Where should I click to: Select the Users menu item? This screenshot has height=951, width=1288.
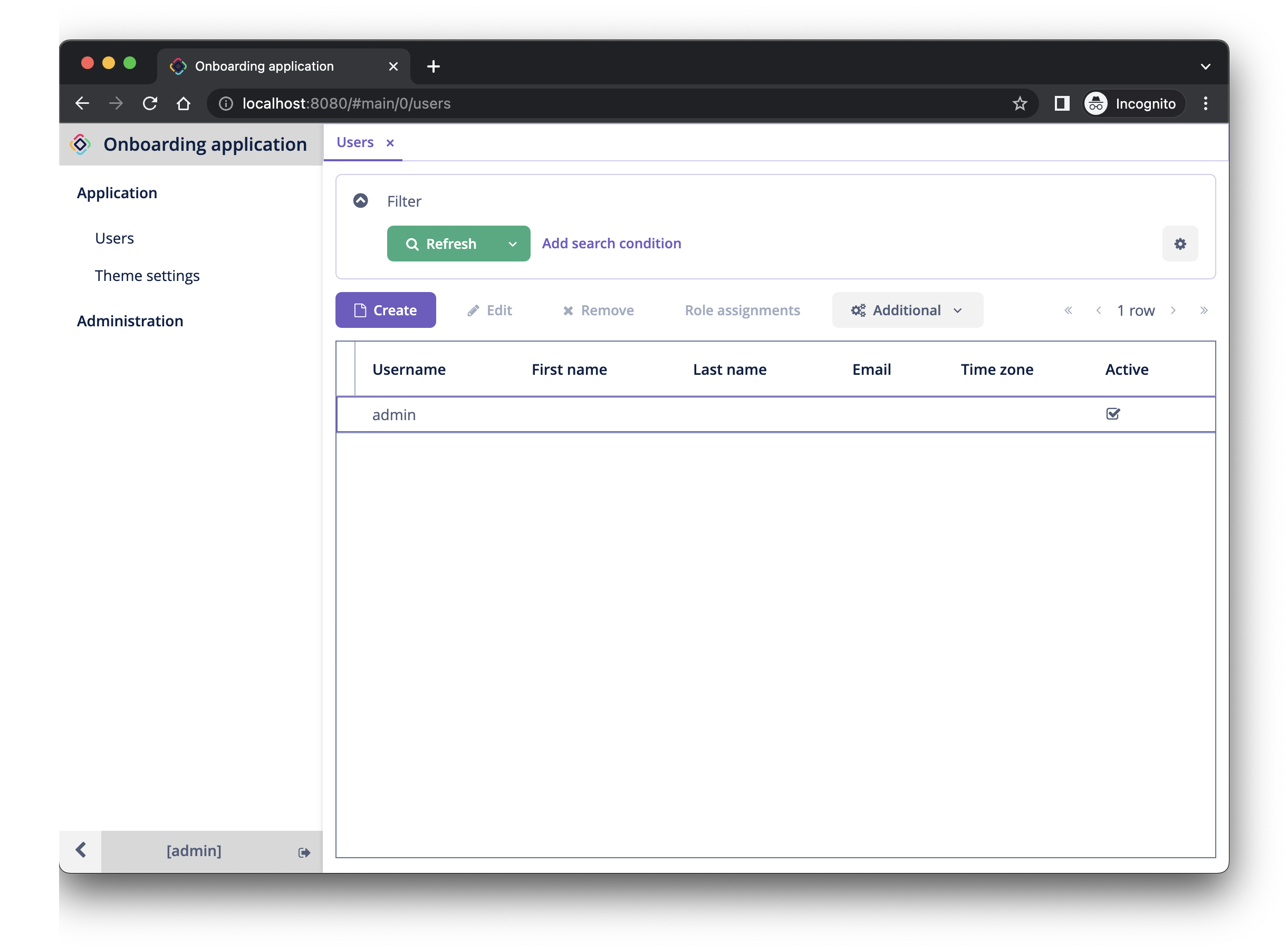pyautogui.click(x=115, y=238)
